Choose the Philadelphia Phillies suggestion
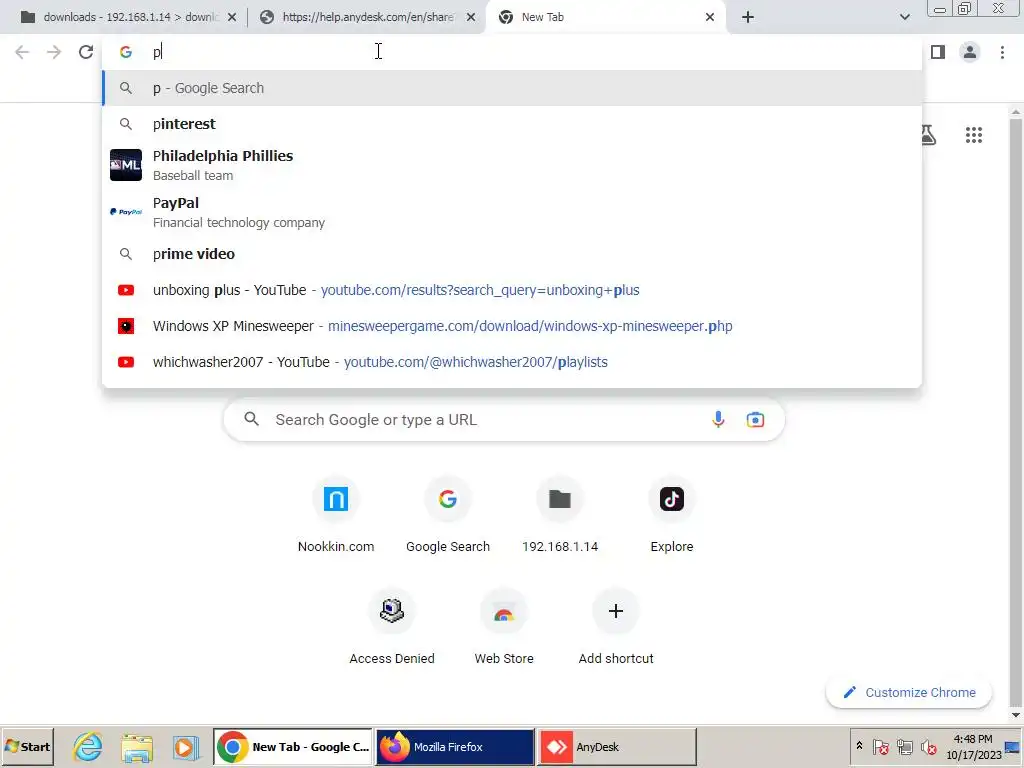 coord(512,165)
